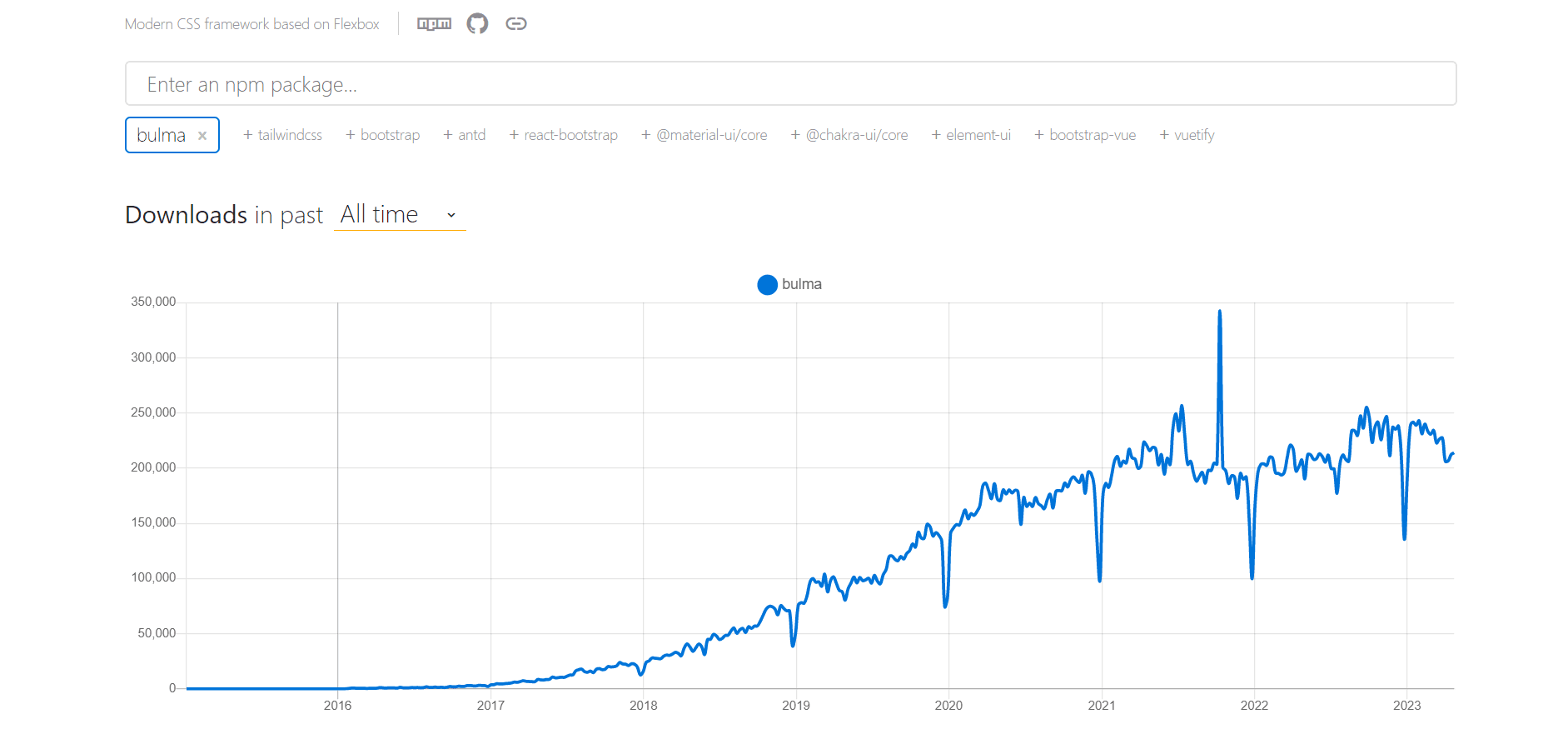The height and width of the screenshot is (729, 1568).
Task: Click the plus icon next to bootstrap
Action: (x=351, y=134)
